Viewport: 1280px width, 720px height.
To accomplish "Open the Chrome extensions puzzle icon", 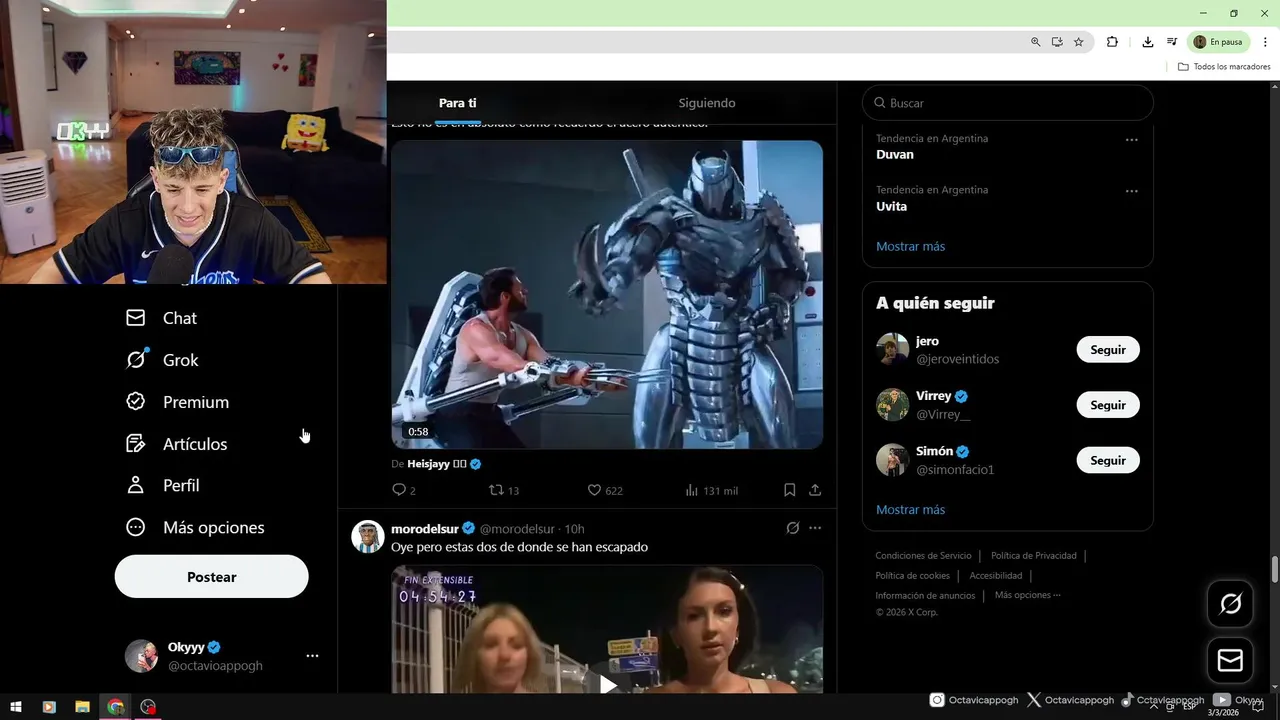I will 1112,42.
